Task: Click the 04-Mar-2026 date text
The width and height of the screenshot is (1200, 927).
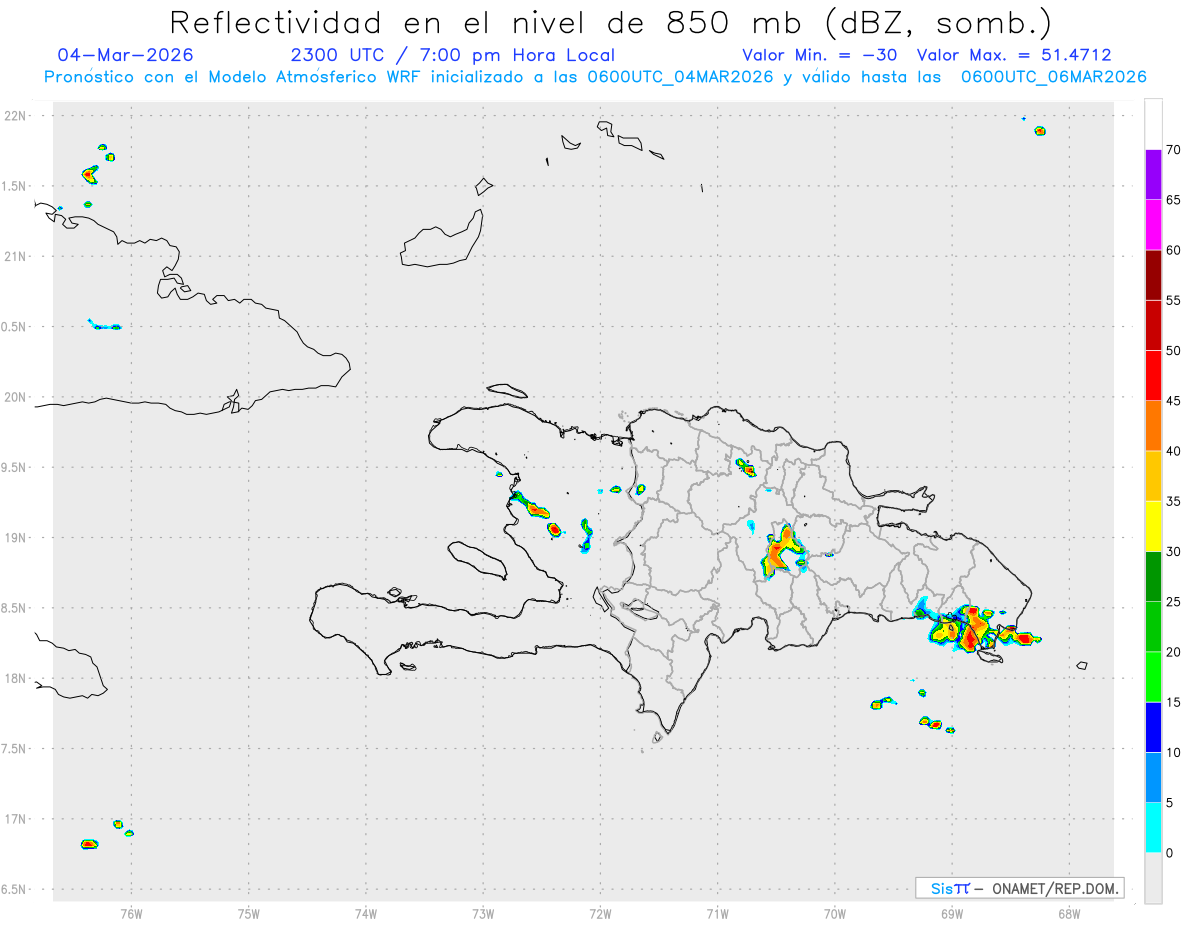Action: tap(126, 55)
